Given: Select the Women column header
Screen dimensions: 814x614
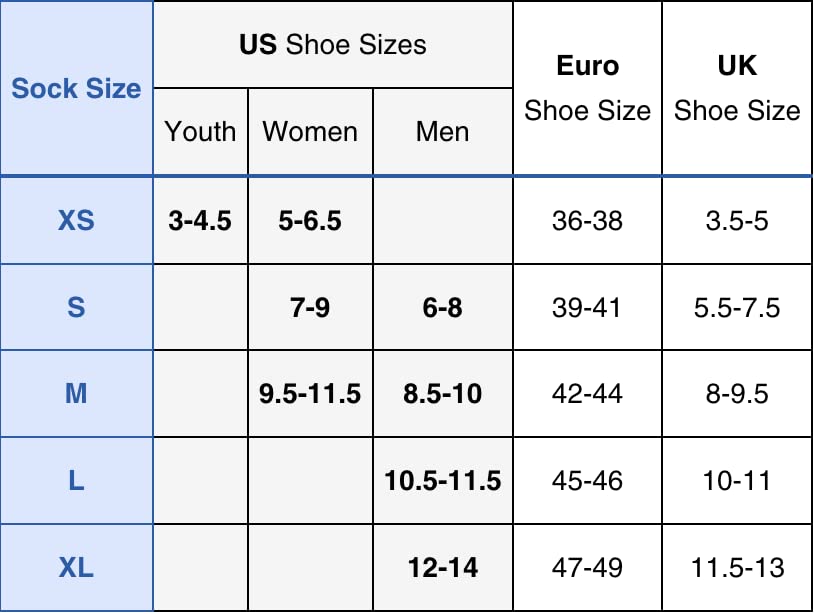Looking at the screenshot, I should tap(310, 132).
